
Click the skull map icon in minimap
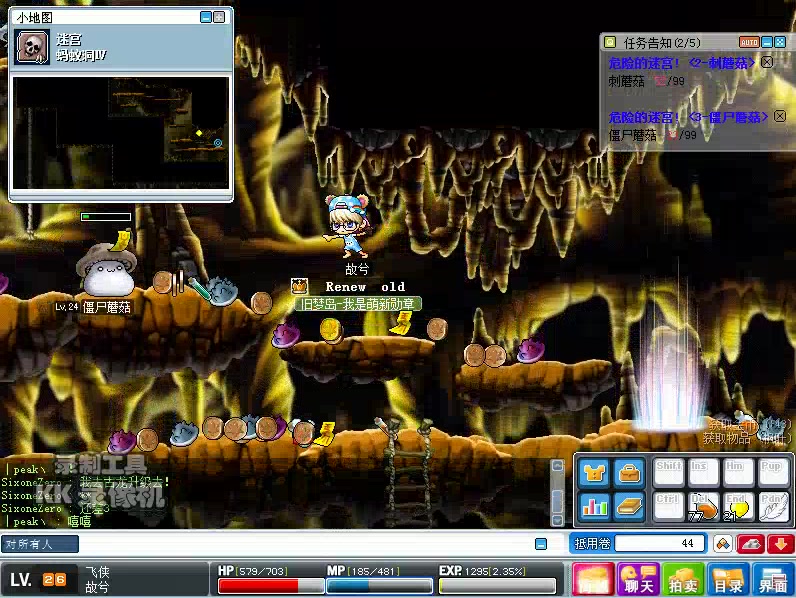(x=32, y=47)
